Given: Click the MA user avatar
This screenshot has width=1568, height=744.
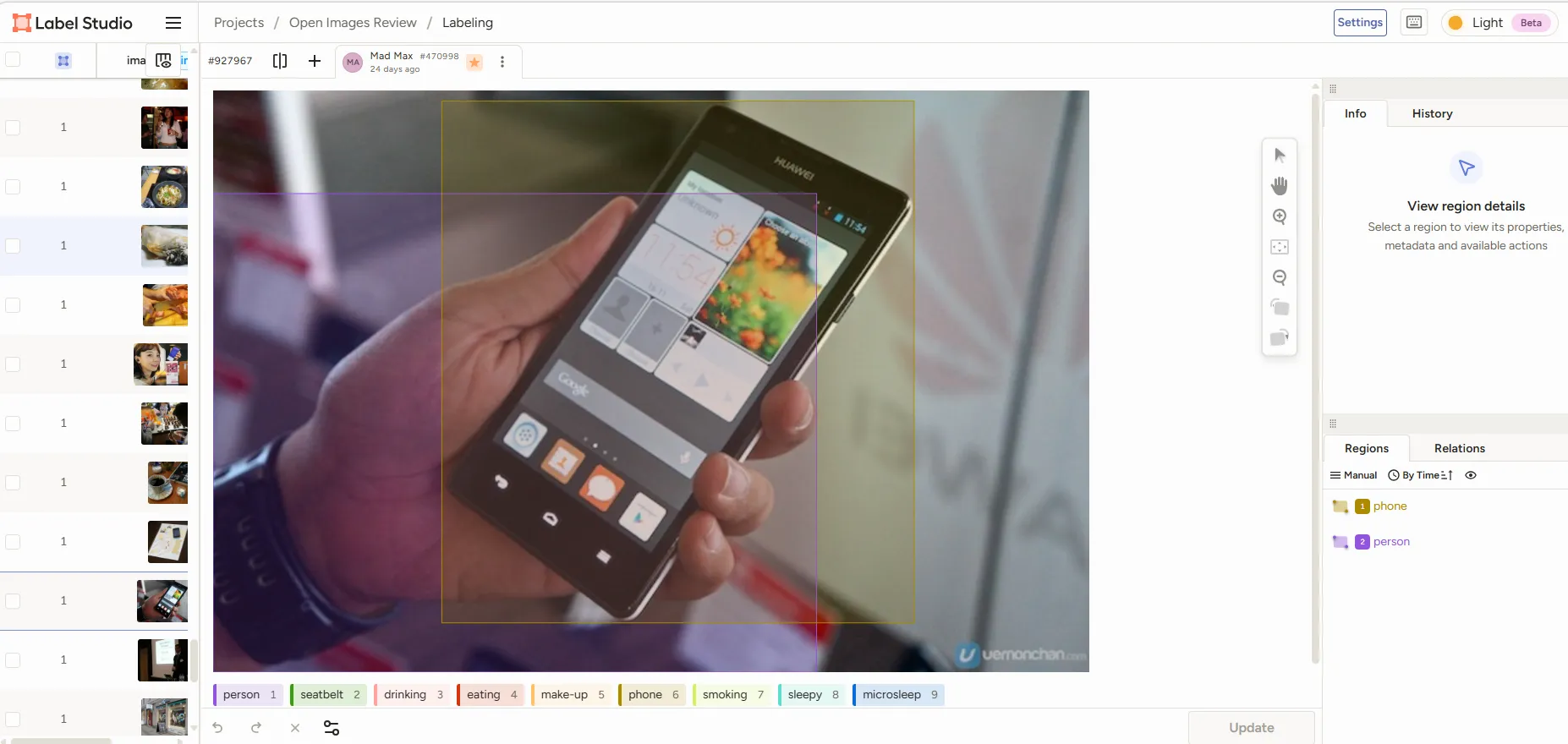Looking at the screenshot, I should [x=353, y=62].
